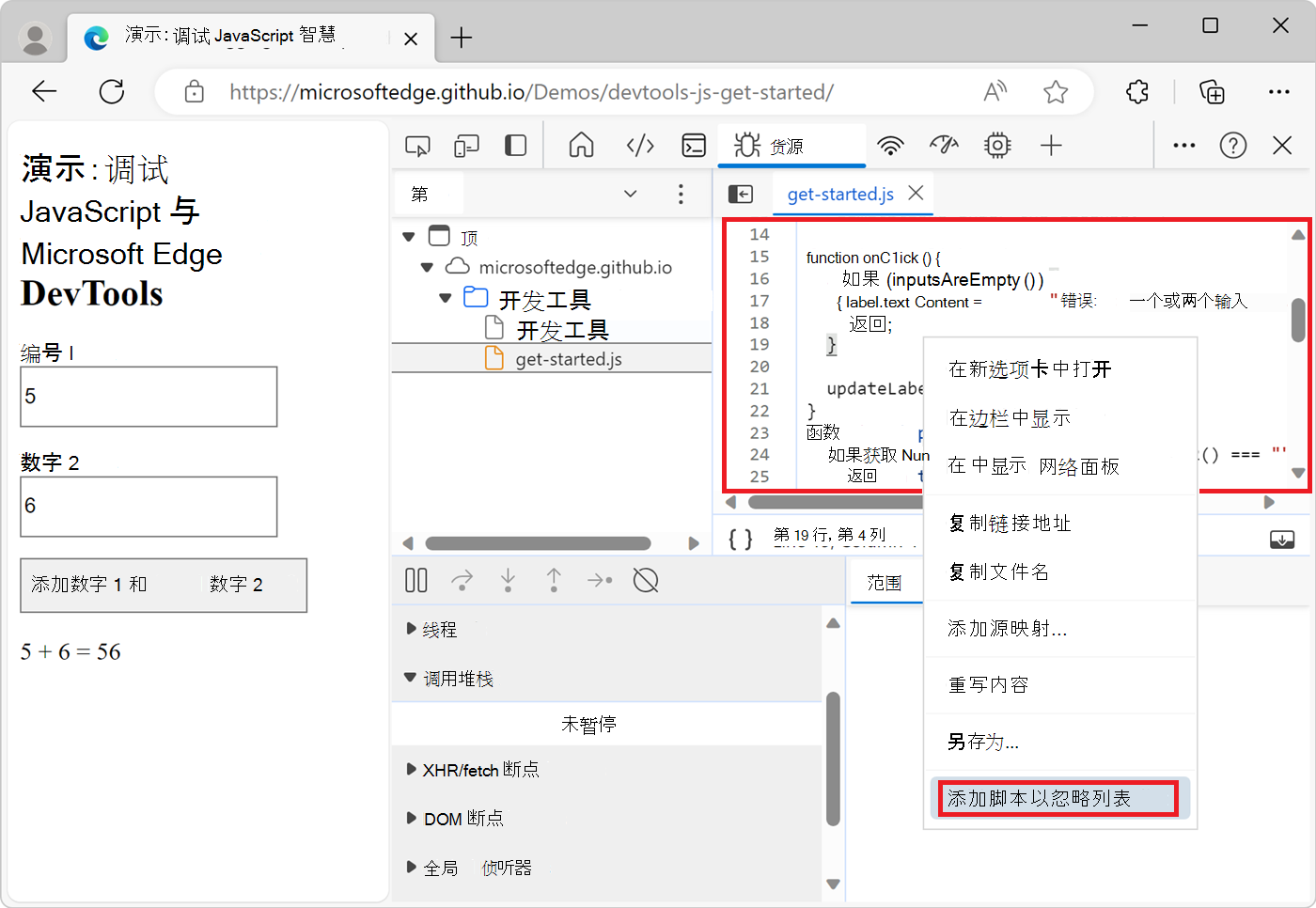Add page to favorites star icon
The image size is (1316, 908).
pos(1056,92)
